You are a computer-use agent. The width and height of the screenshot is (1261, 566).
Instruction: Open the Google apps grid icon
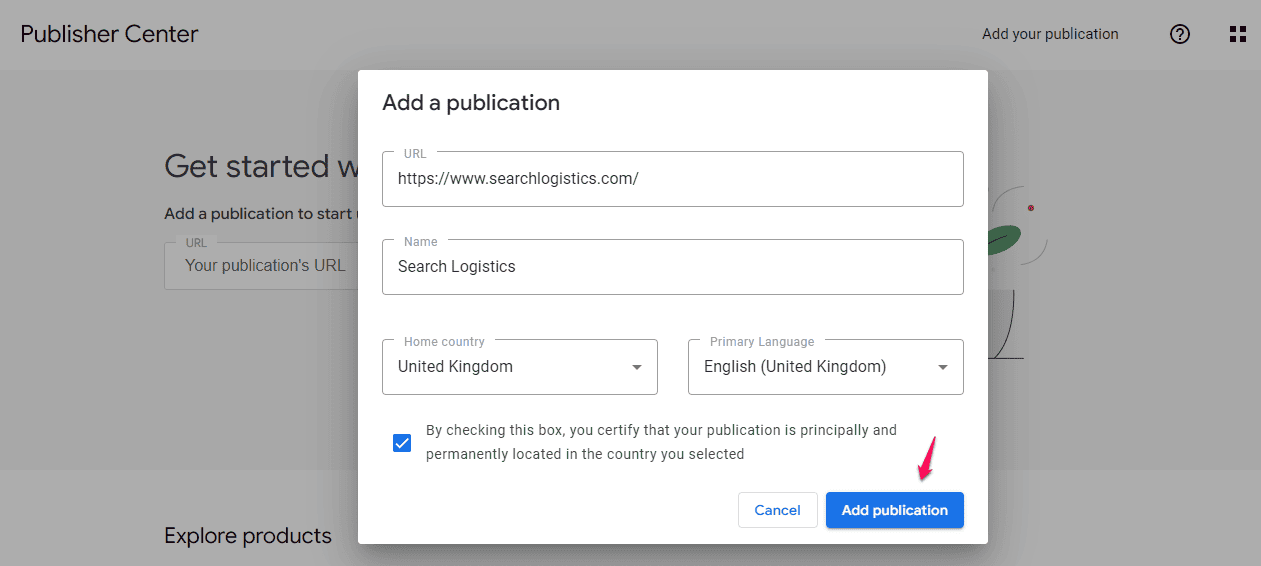pyautogui.click(x=1238, y=34)
